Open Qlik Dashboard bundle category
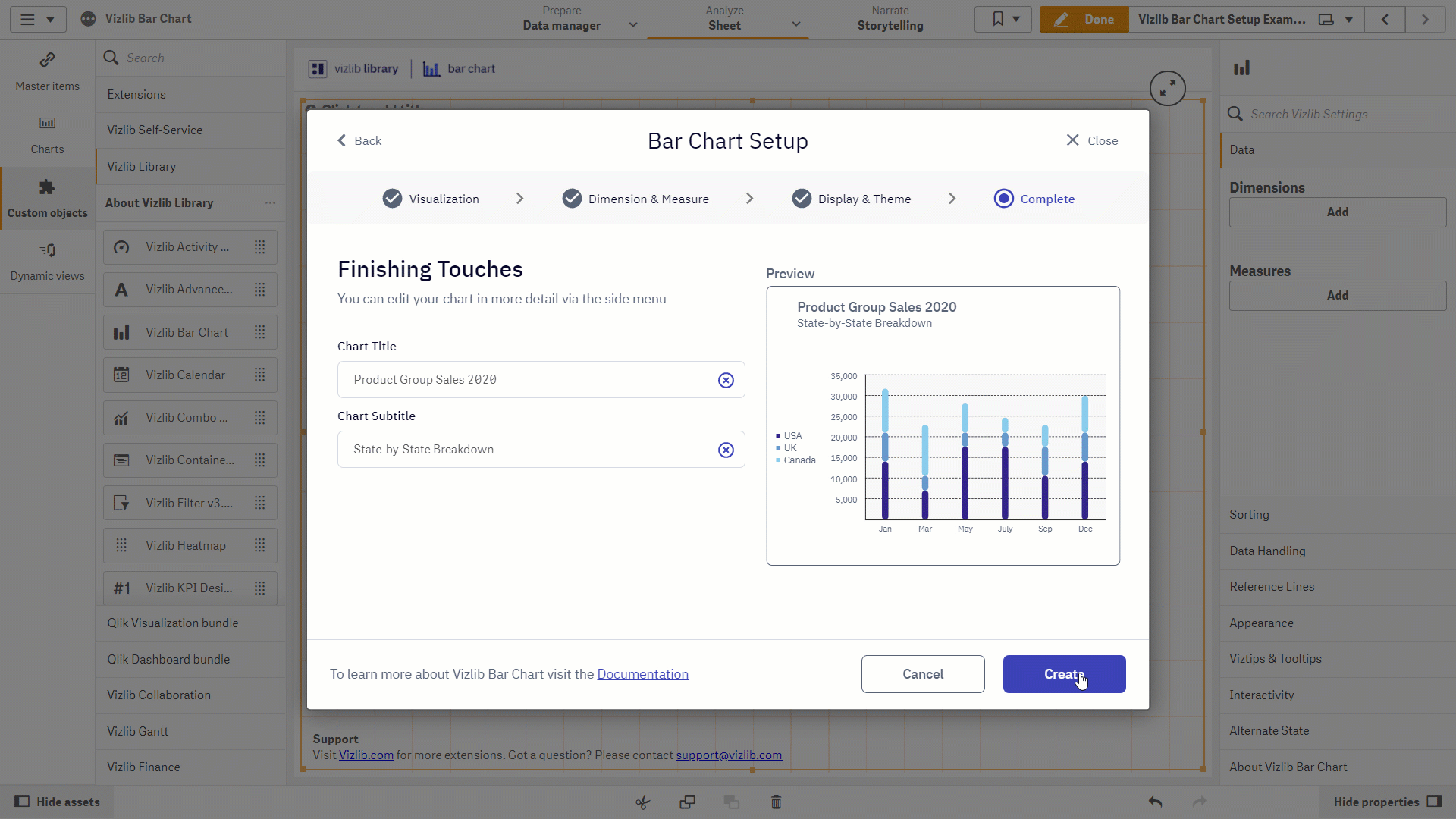 (x=190, y=660)
